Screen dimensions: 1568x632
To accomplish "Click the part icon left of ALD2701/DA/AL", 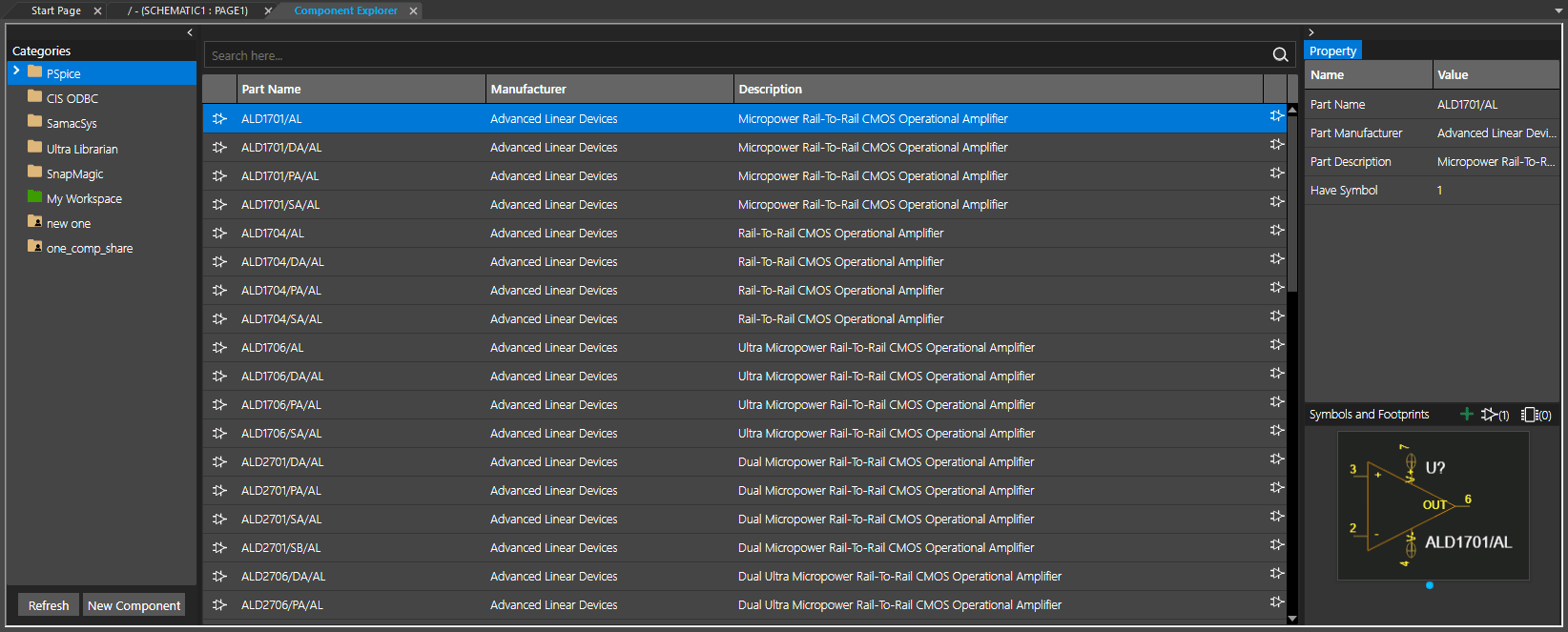I will point(219,462).
